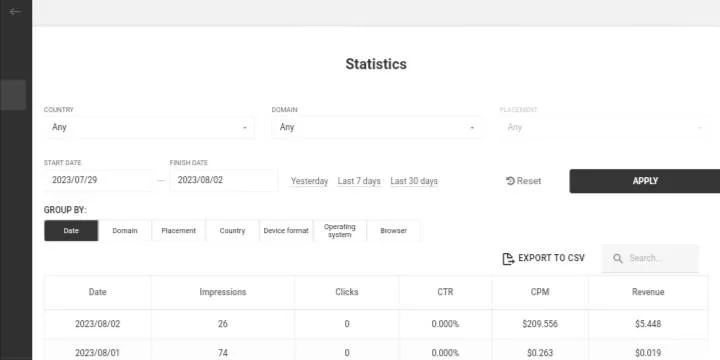The height and width of the screenshot is (360, 720).
Task: Click the Statistics page heading
Action: 376,64
